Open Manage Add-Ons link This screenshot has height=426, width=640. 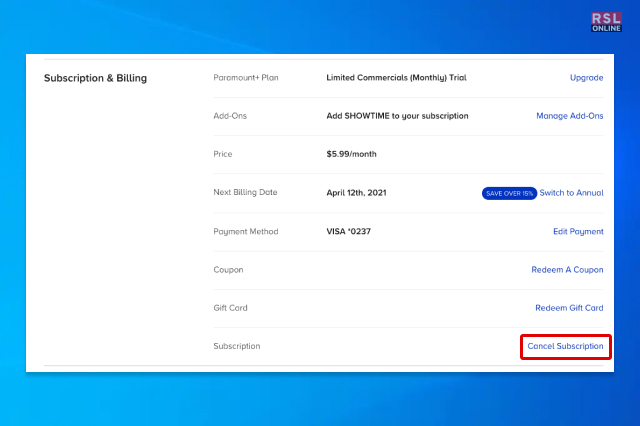569,116
